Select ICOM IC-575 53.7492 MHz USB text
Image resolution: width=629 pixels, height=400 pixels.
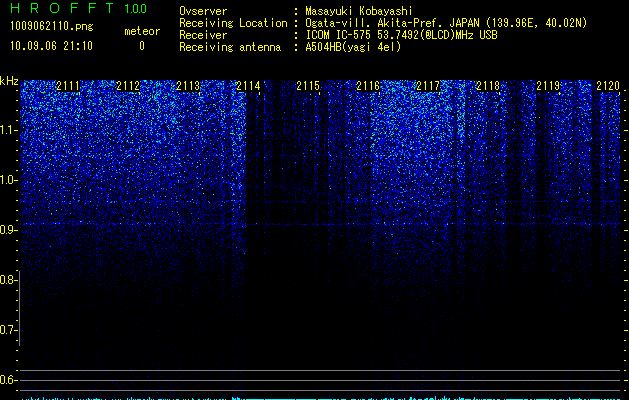[402, 35]
